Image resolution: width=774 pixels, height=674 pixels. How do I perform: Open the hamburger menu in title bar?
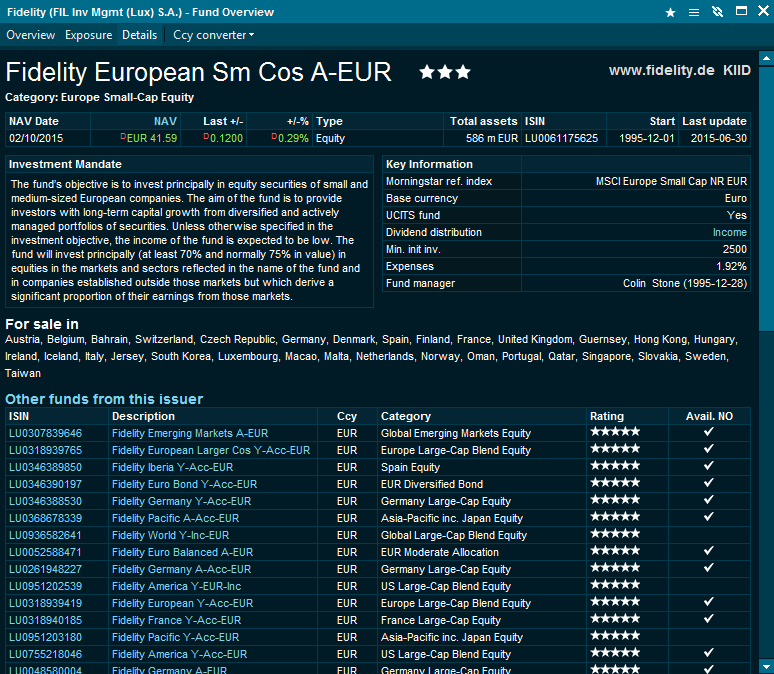coord(694,12)
